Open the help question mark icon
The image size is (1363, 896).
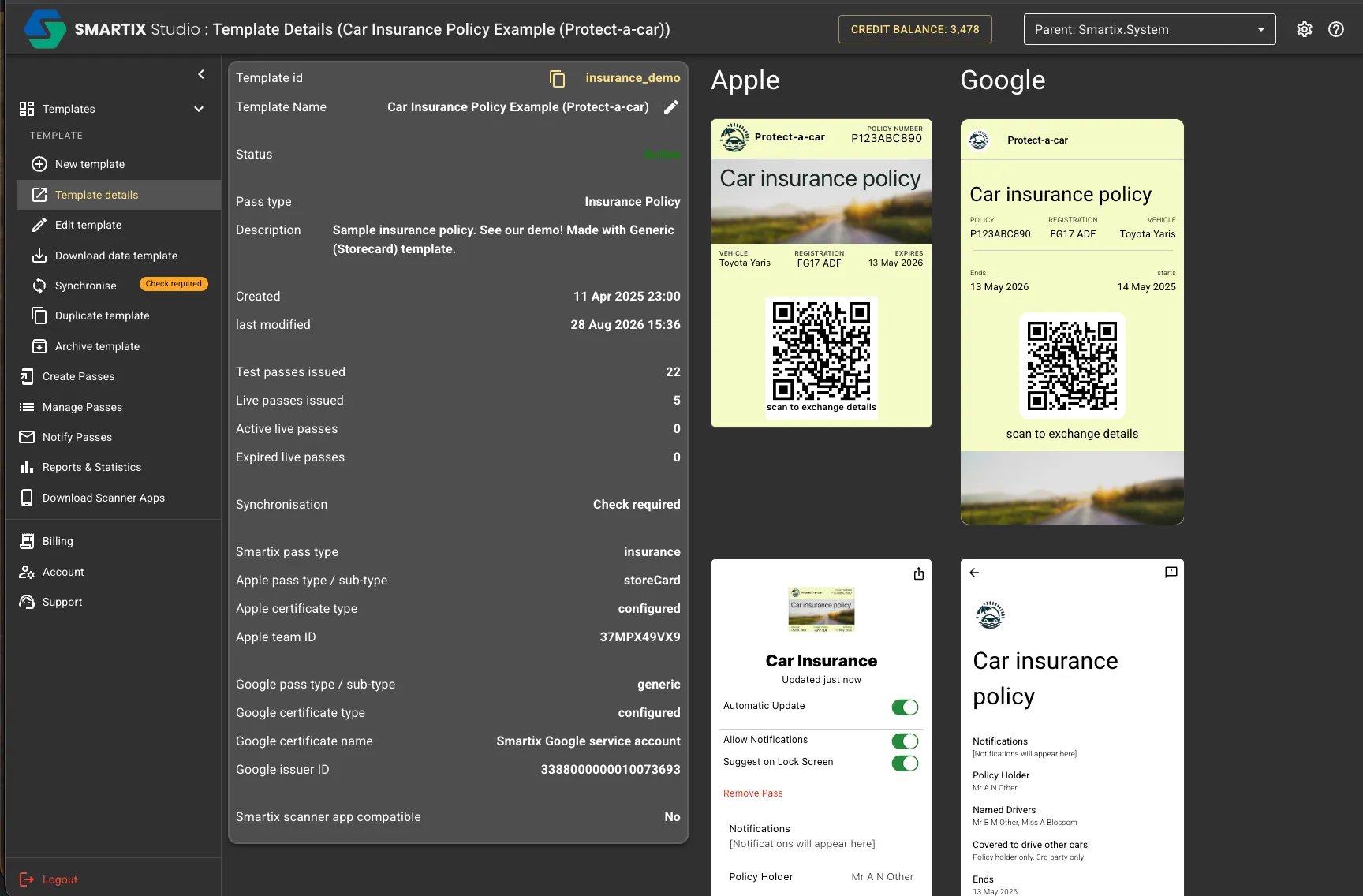(1336, 29)
